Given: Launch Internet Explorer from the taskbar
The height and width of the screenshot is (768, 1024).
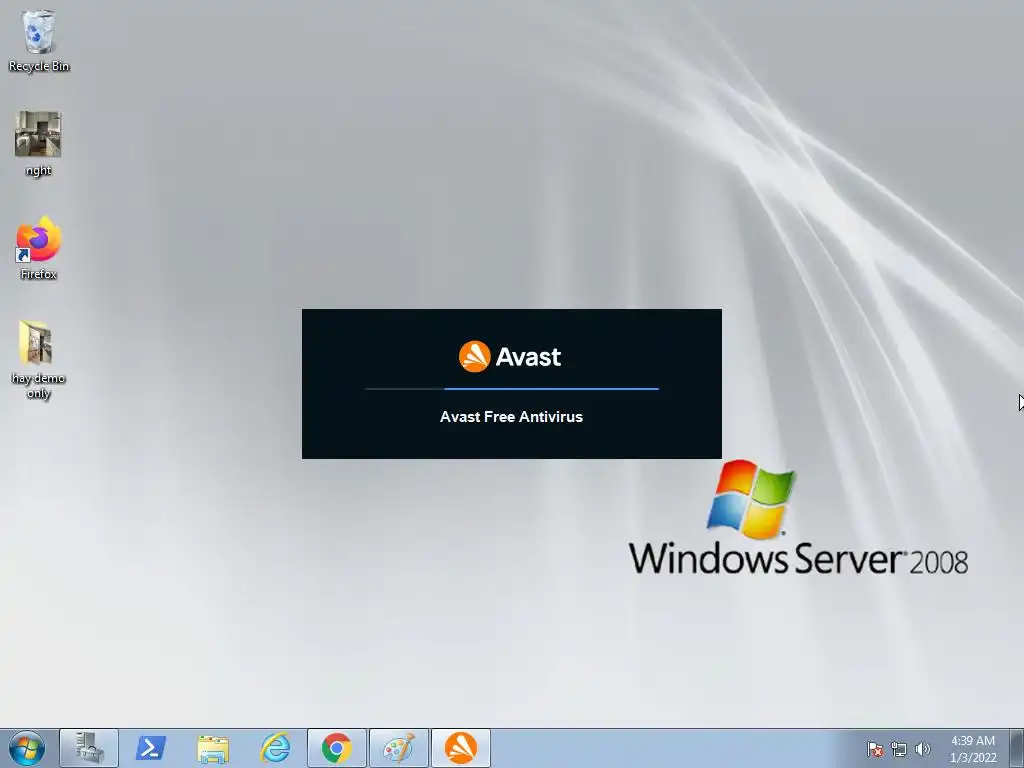Looking at the screenshot, I should coord(275,748).
